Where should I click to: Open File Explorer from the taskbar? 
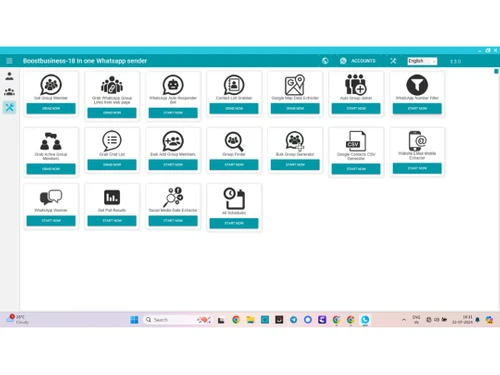[250, 320]
